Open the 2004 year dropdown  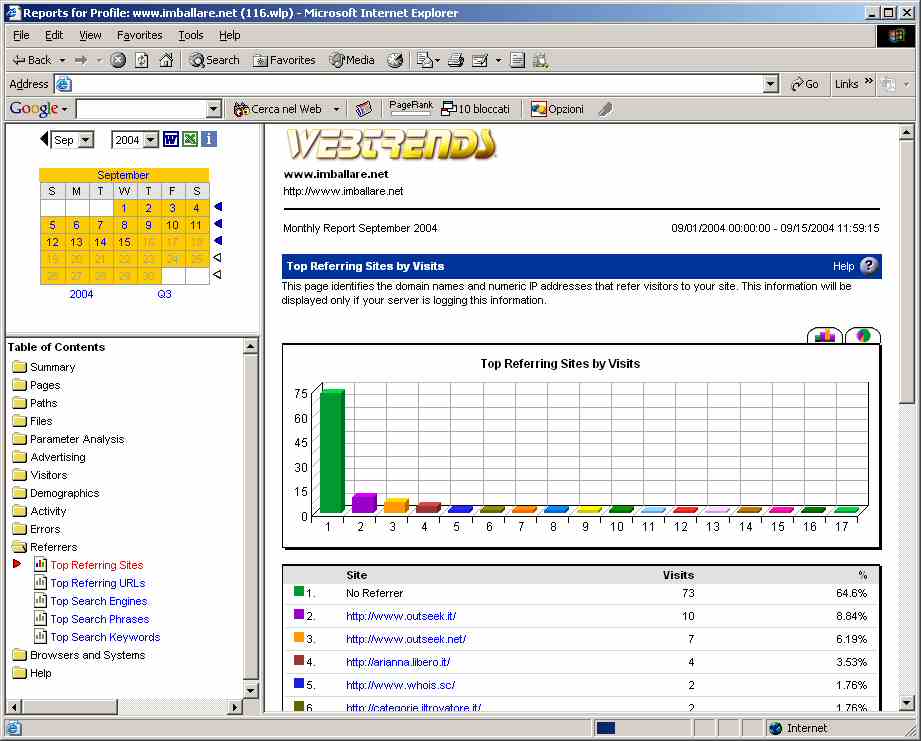pos(151,140)
